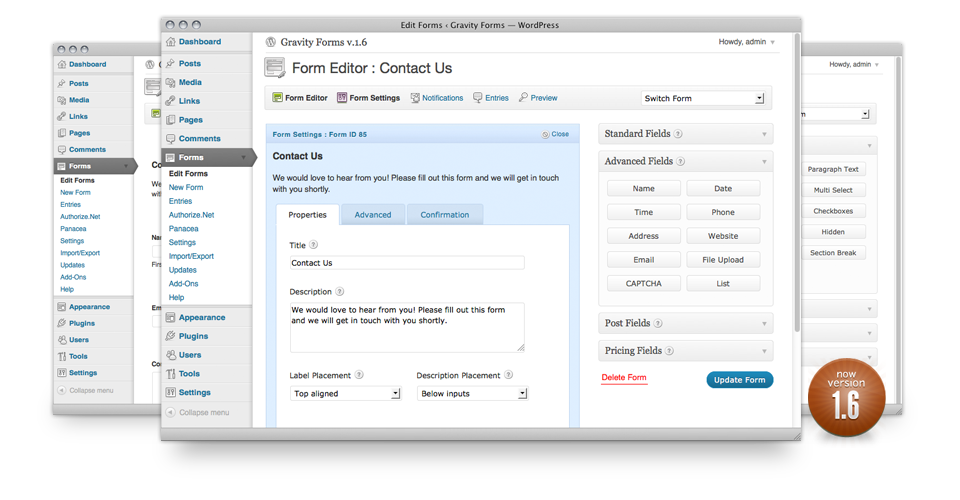Switch to the Confirmation tab
Viewport: 960px width, 500px height.
tap(444, 215)
